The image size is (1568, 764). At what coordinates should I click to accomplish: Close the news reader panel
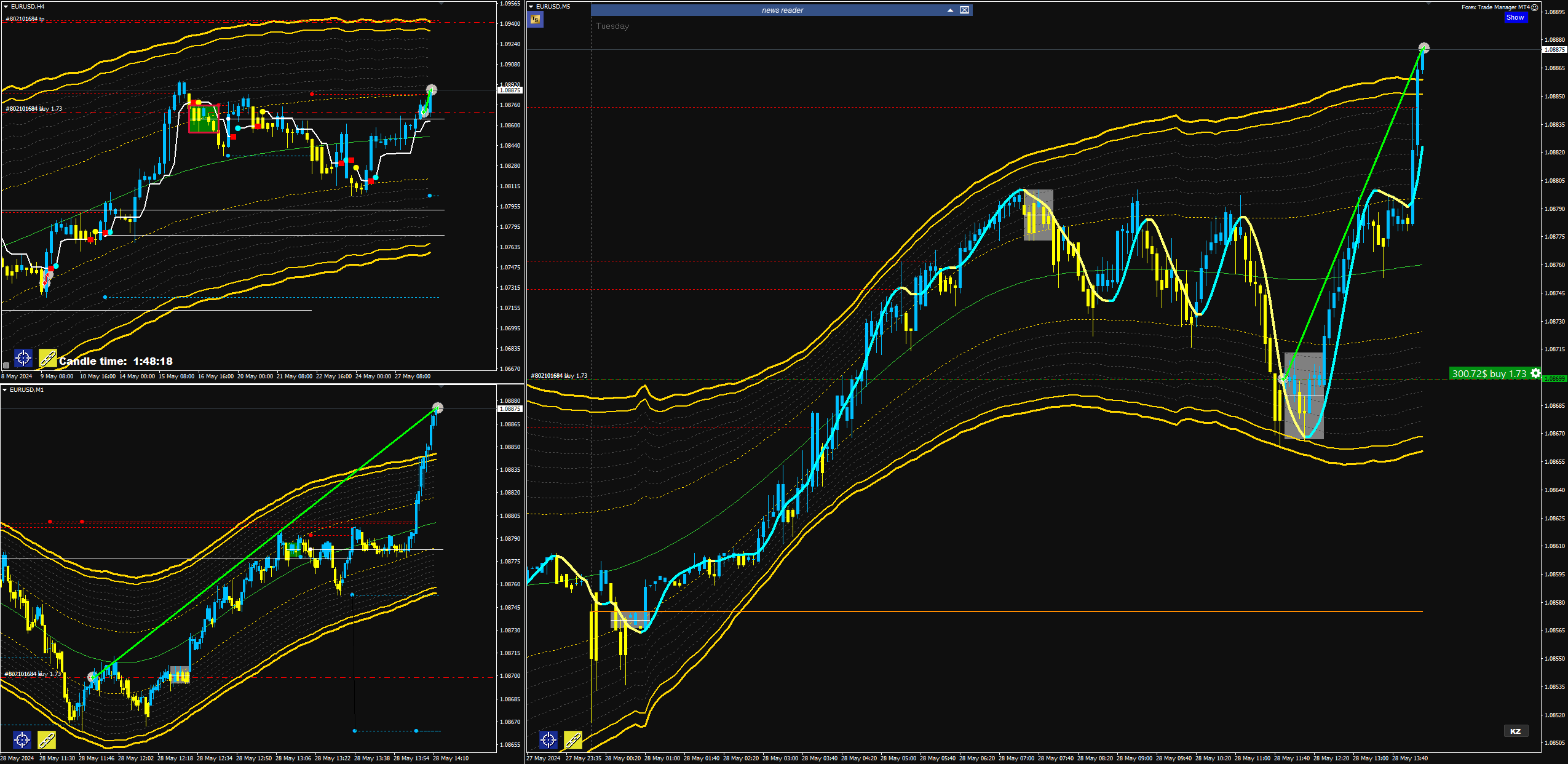click(x=964, y=10)
